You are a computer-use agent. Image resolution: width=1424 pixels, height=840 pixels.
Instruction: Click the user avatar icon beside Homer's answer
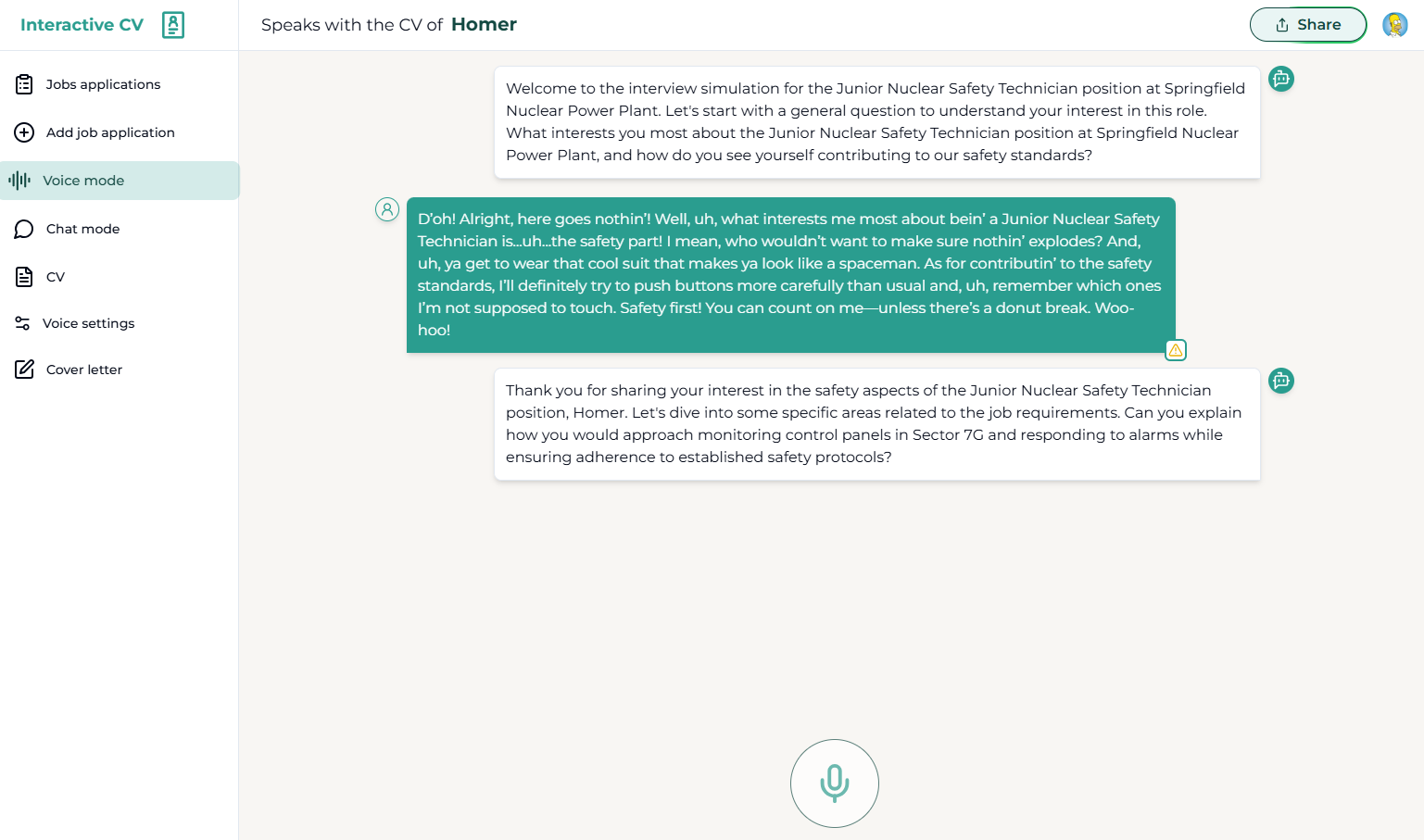pyautogui.click(x=387, y=209)
